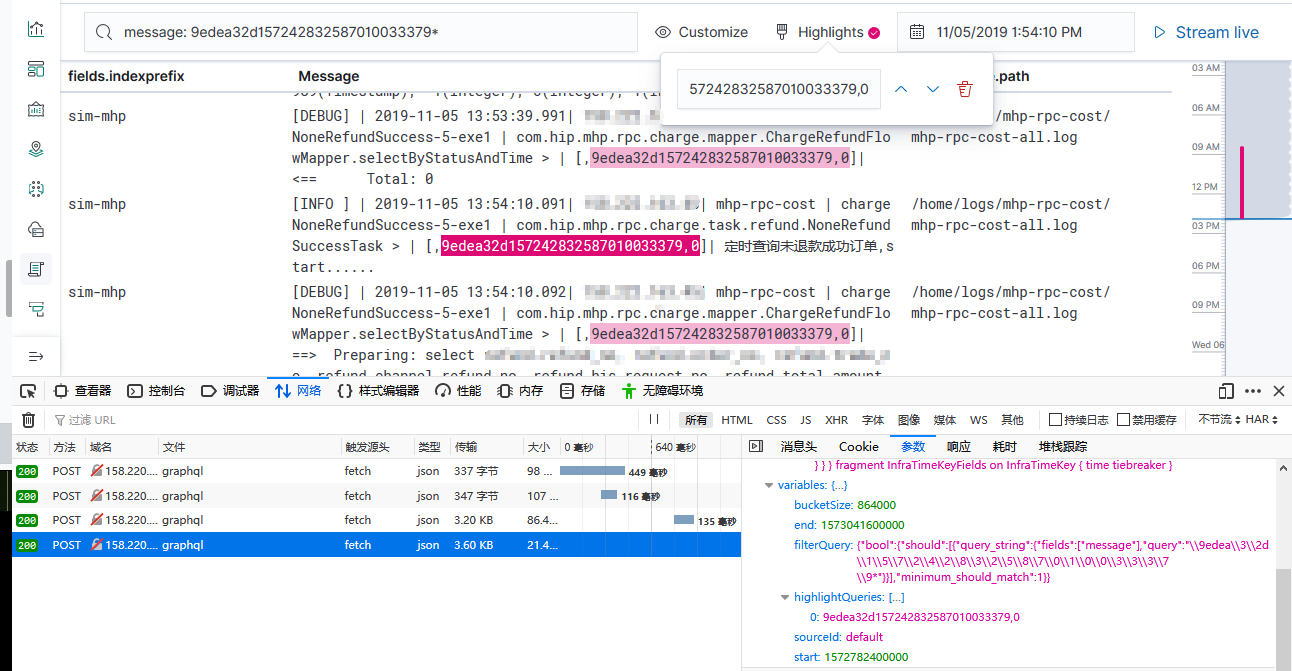Pause network recording in devtools

coord(654,420)
